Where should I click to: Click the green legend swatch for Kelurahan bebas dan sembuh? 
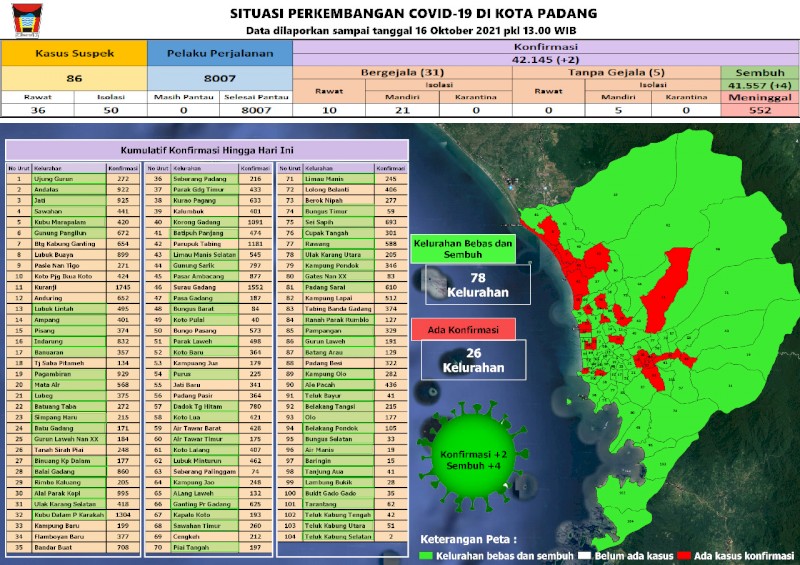tap(426, 556)
